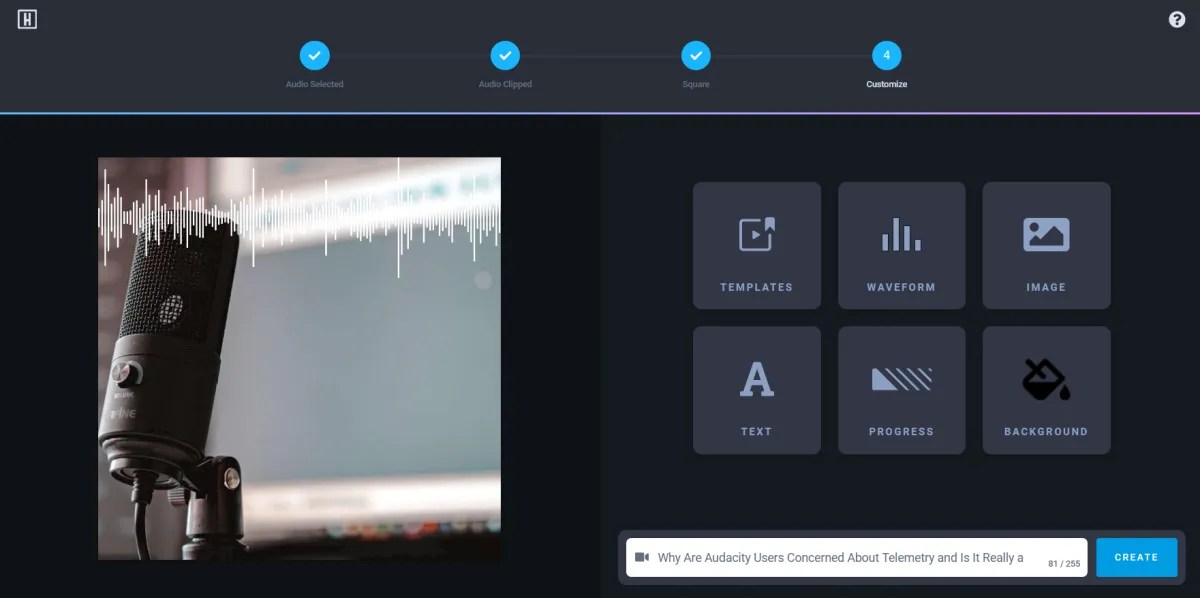
Task: Open the Waveform customization panel
Action: click(901, 245)
